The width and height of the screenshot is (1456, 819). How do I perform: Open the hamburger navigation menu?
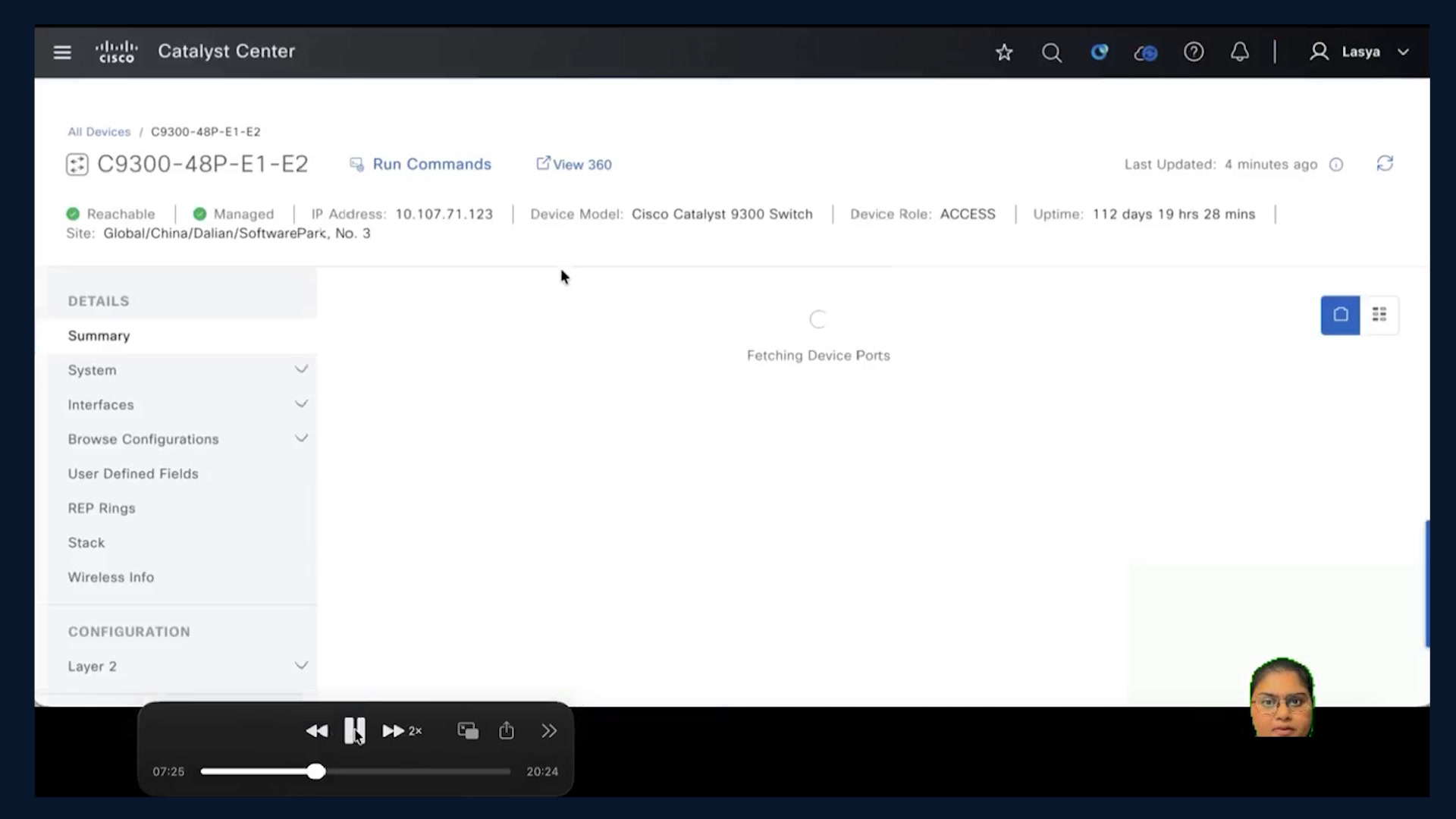tap(62, 52)
